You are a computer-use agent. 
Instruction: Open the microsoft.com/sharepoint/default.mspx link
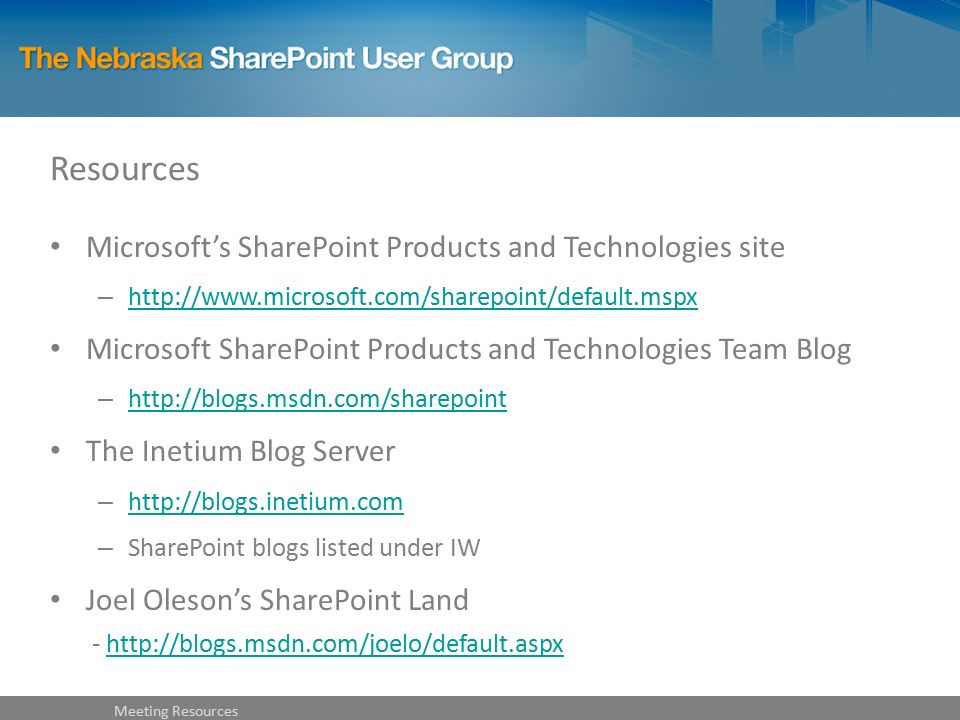click(x=413, y=297)
